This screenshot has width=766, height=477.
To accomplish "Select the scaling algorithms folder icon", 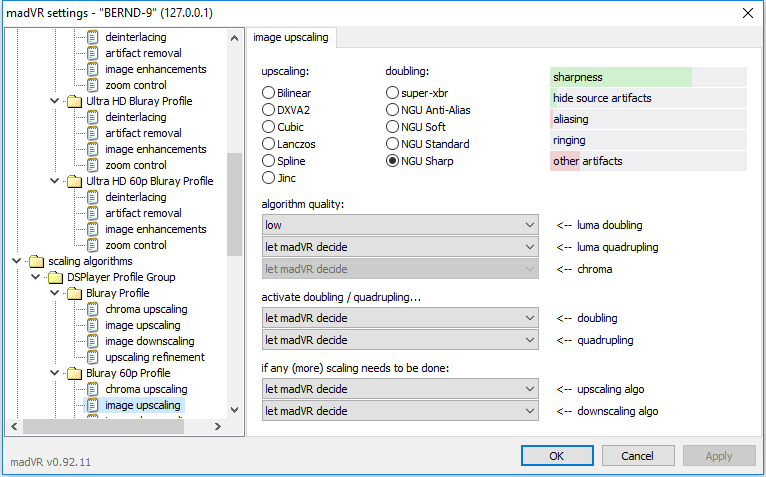I will (x=36, y=261).
